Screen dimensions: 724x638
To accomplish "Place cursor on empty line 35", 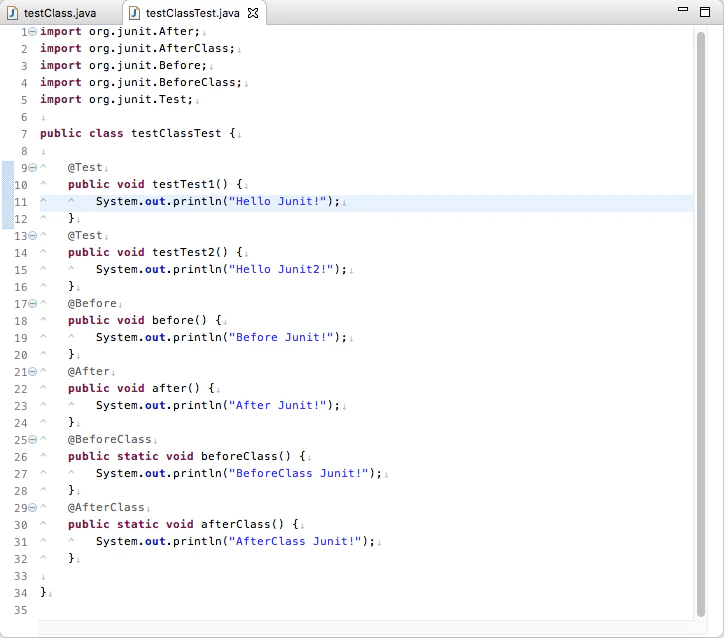I will pos(365,610).
